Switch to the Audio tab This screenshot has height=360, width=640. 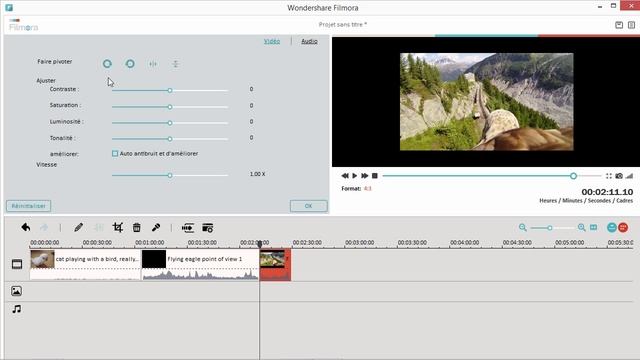pos(309,41)
